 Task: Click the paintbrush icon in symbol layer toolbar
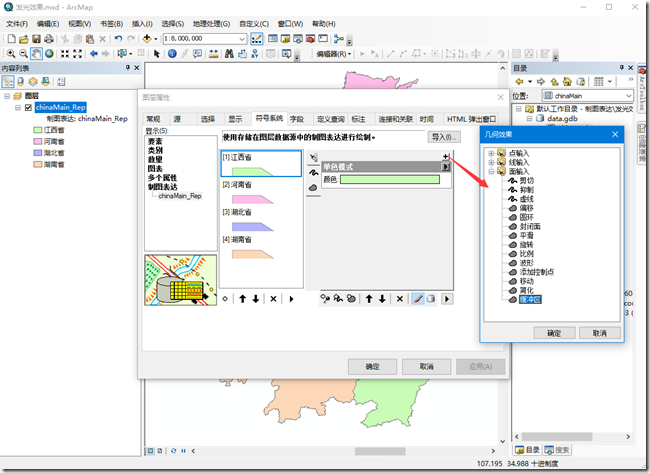tap(418, 298)
